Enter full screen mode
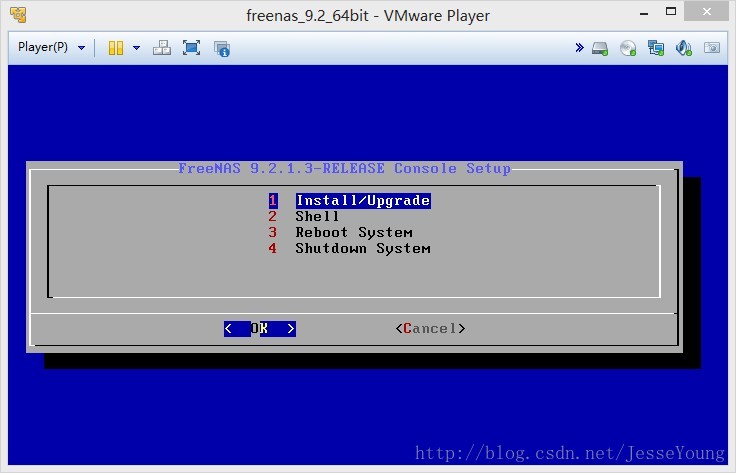The width and height of the screenshot is (736, 473). tap(192, 48)
